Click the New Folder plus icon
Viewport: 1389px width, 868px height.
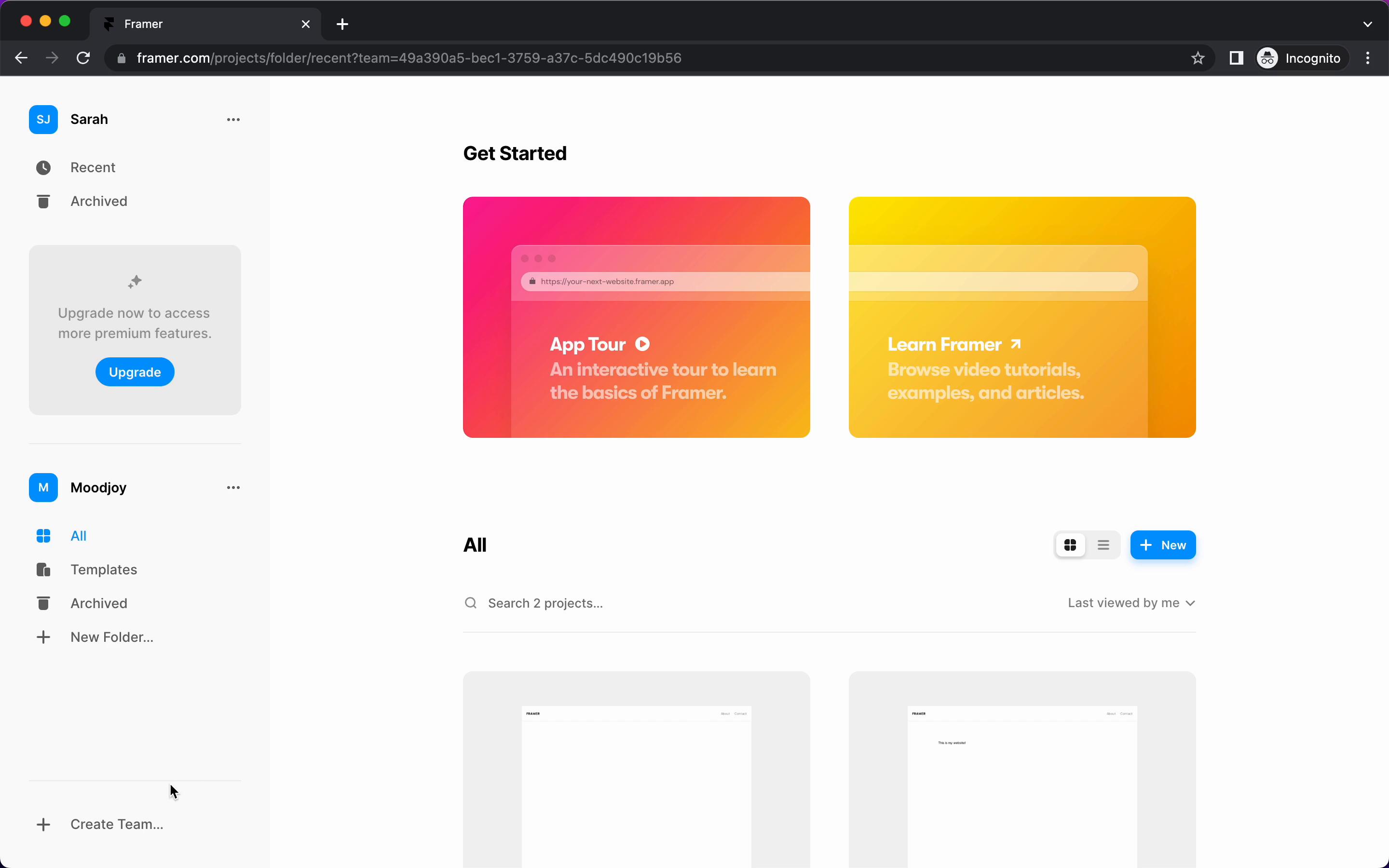pyautogui.click(x=43, y=637)
